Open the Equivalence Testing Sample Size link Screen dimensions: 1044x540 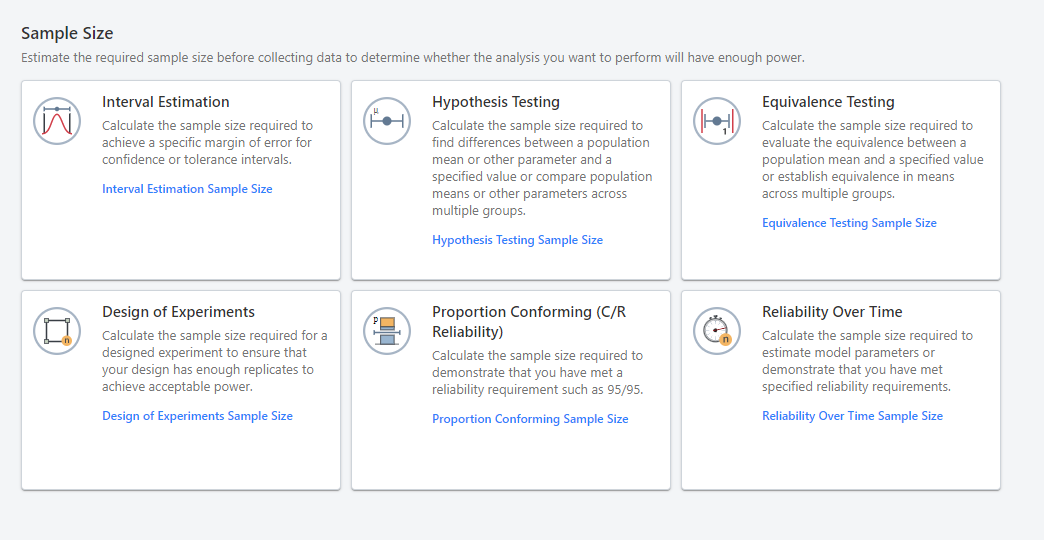point(849,223)
